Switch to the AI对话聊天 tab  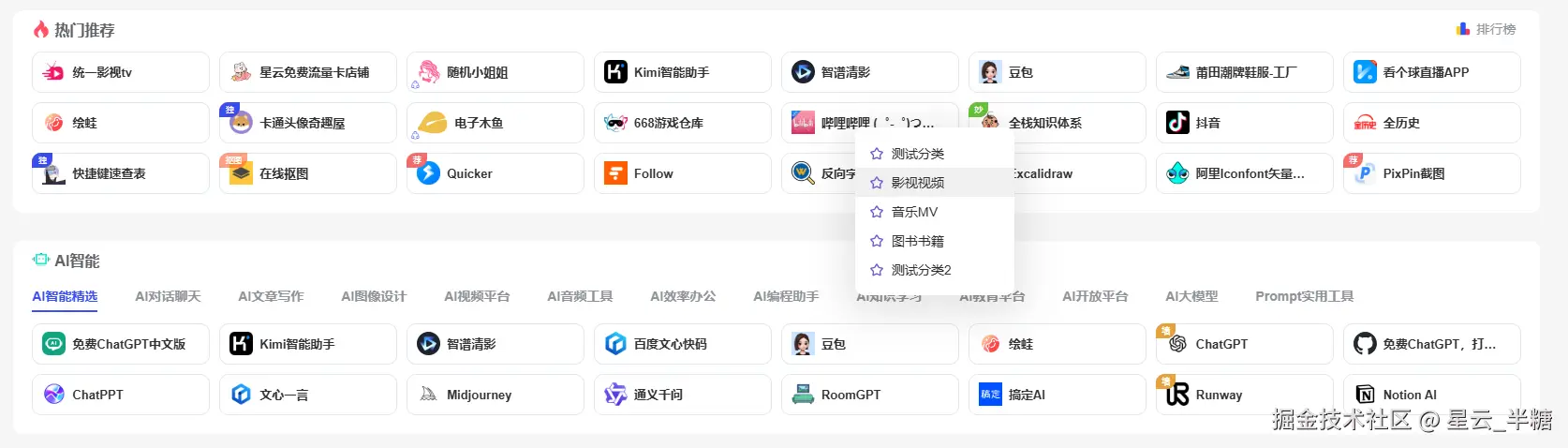[168, 296]
